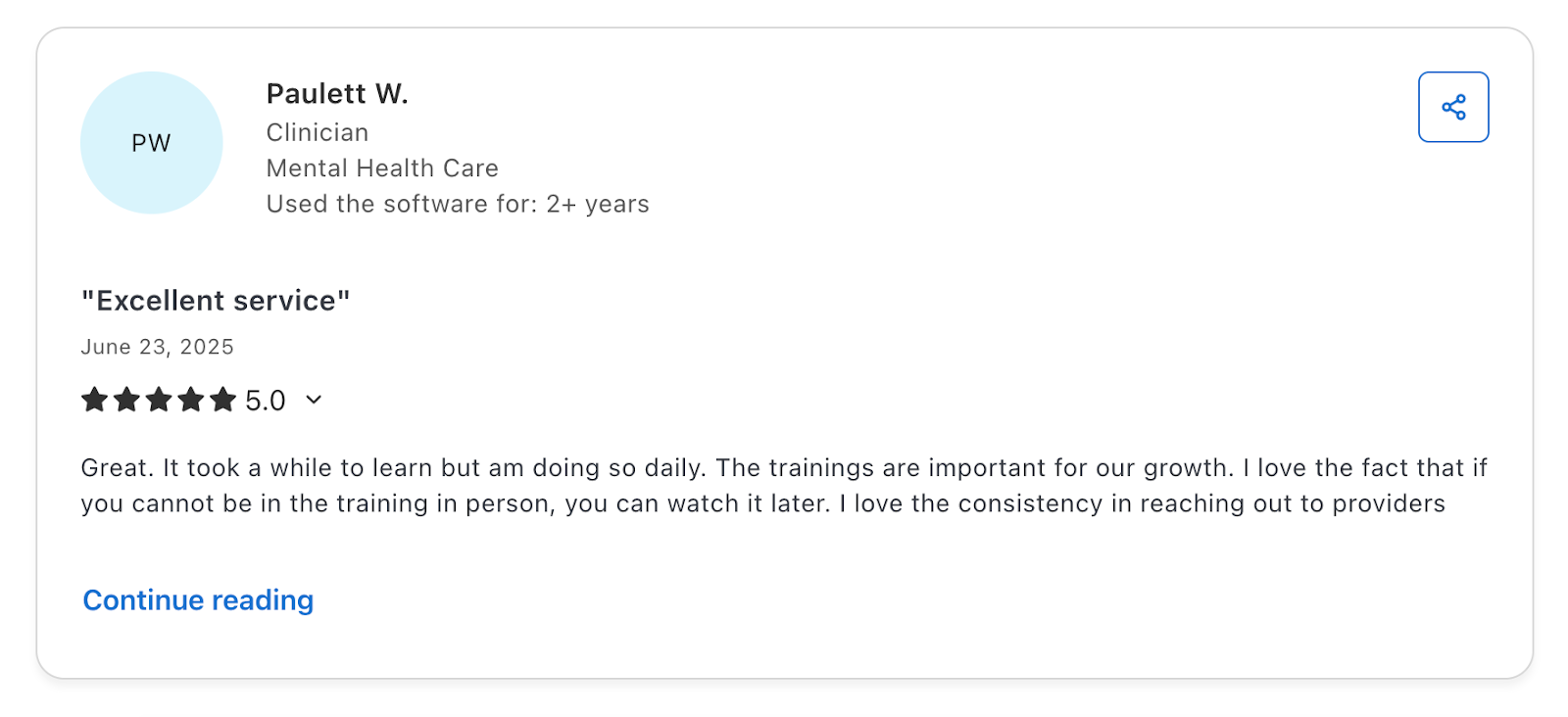Click the middle rating star
The image size is (1568, 717).
click(160, 400)
